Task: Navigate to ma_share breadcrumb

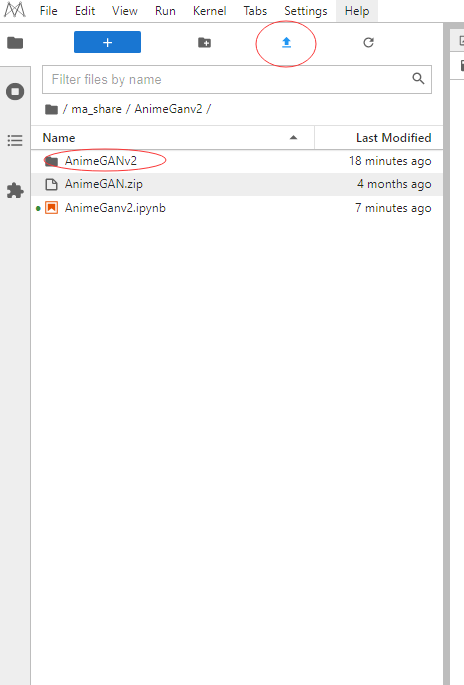Action: coord(97,109)
